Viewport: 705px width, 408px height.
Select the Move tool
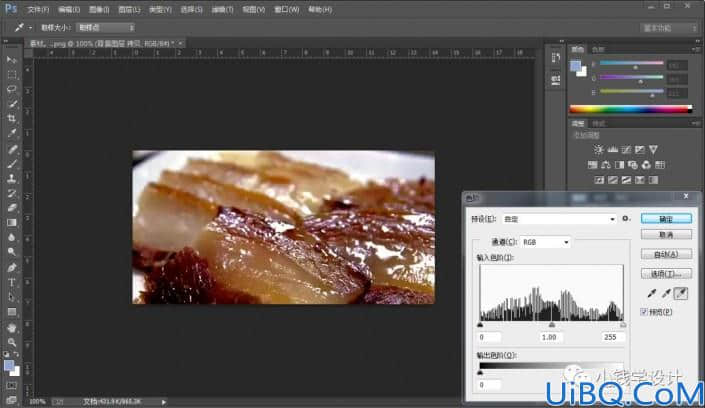[x=12, y=60]
